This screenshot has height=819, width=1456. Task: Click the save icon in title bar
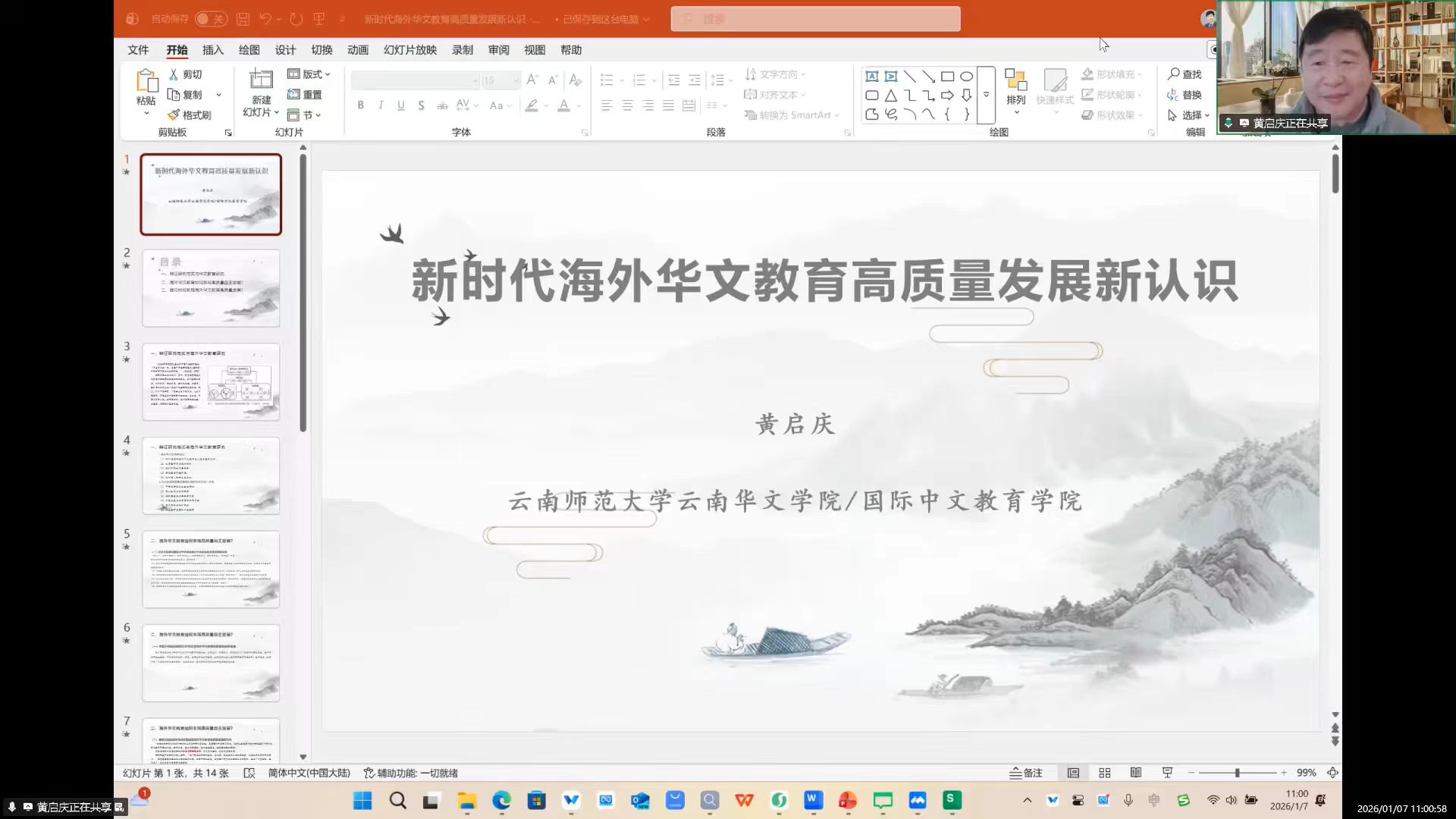243,19
